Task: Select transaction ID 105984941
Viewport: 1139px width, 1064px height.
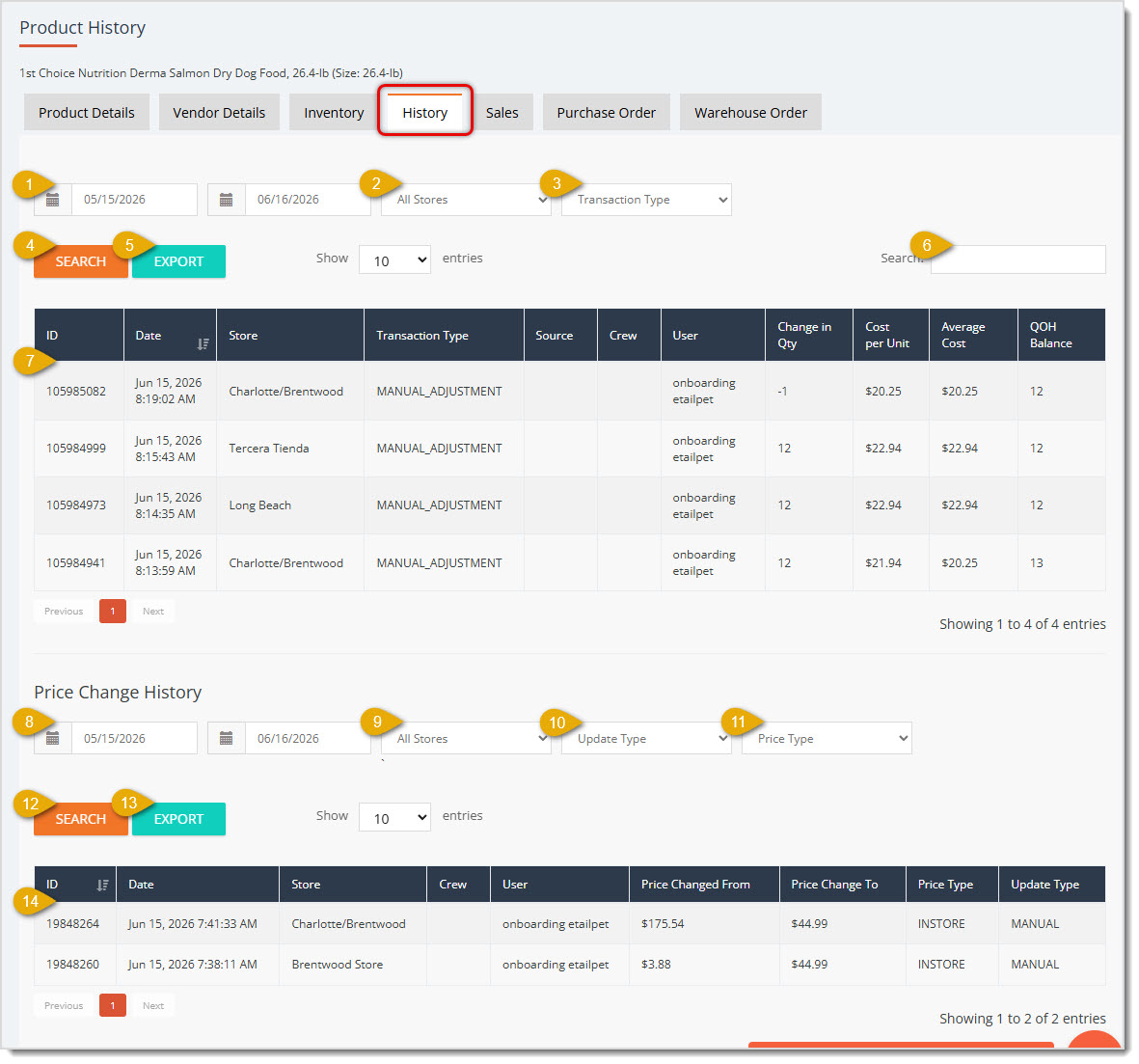Action: coord(76,563)
